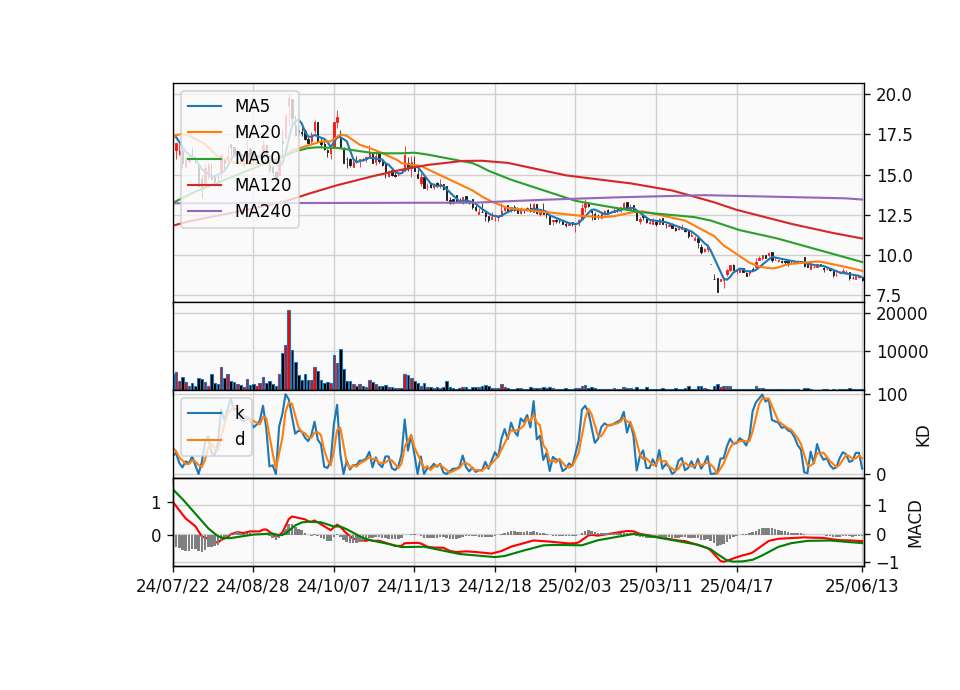This screenshot has height=690, width=960.
Task: Click the orange MA20 legend line sample
Action: point(204,132)
